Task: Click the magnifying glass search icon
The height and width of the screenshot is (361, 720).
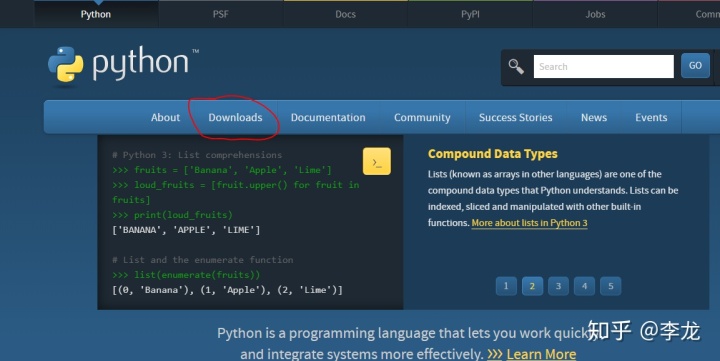Action: click(x=516, y=67)
